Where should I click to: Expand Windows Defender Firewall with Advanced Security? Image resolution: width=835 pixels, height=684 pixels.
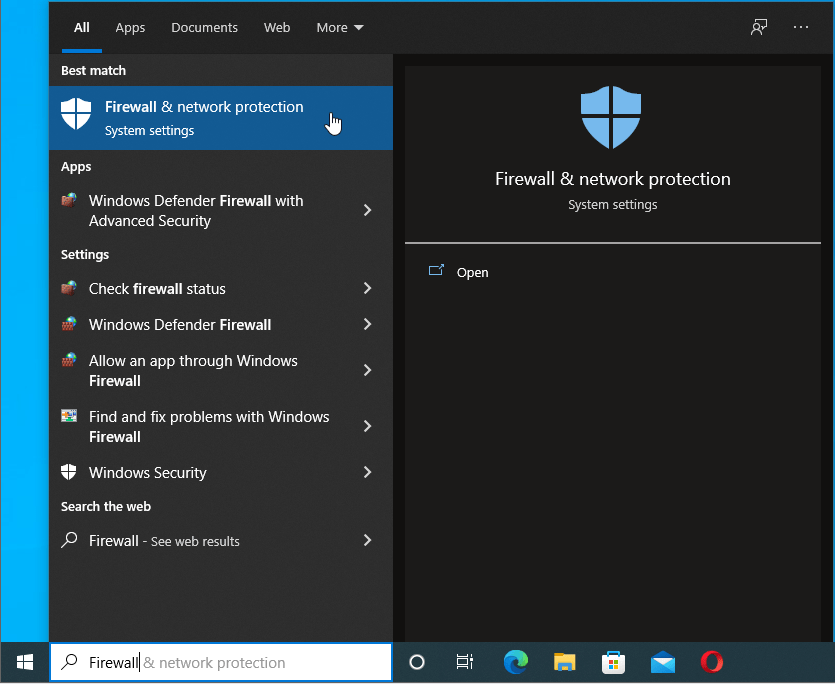[367, 210]
